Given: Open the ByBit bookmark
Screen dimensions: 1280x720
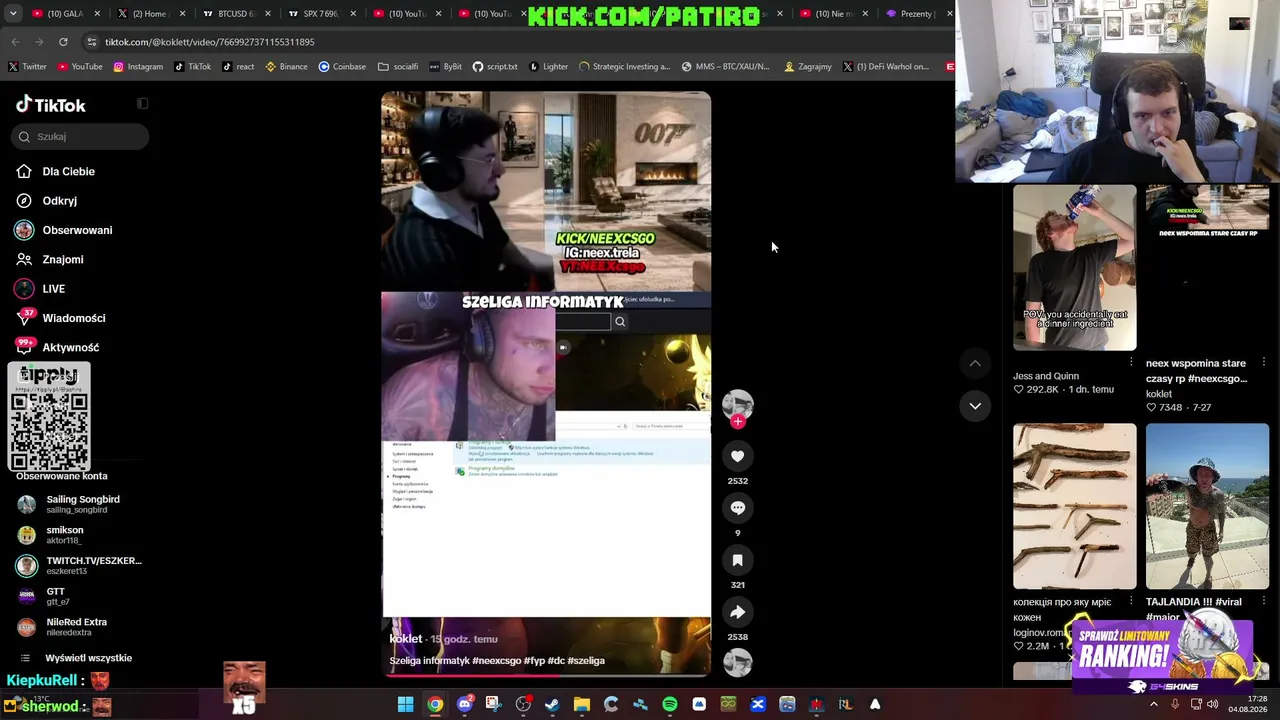Looking at the screenshot, I should [445, 67].
